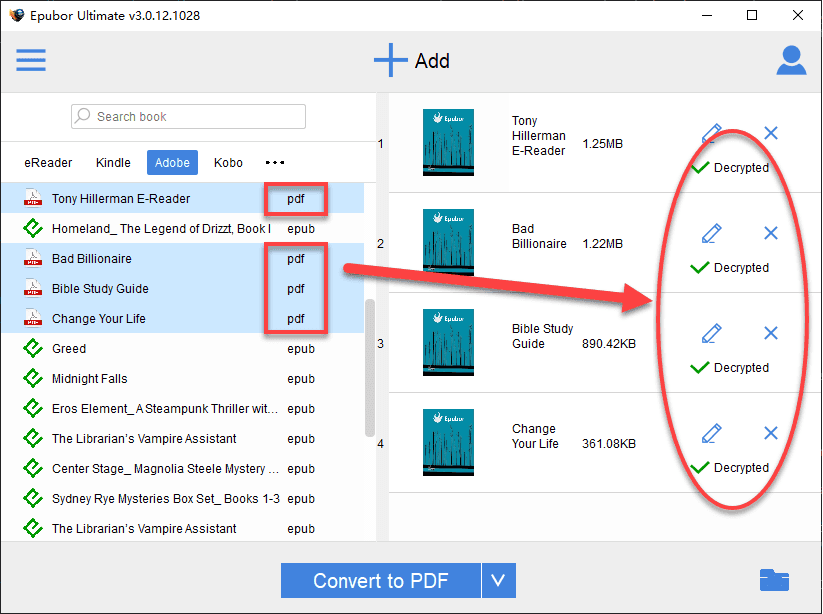Viewport: 823px width, 614px height.
Task: Select "Center Stage_ Magnolia Steele Mystery" row
Action: click(183, 469)
